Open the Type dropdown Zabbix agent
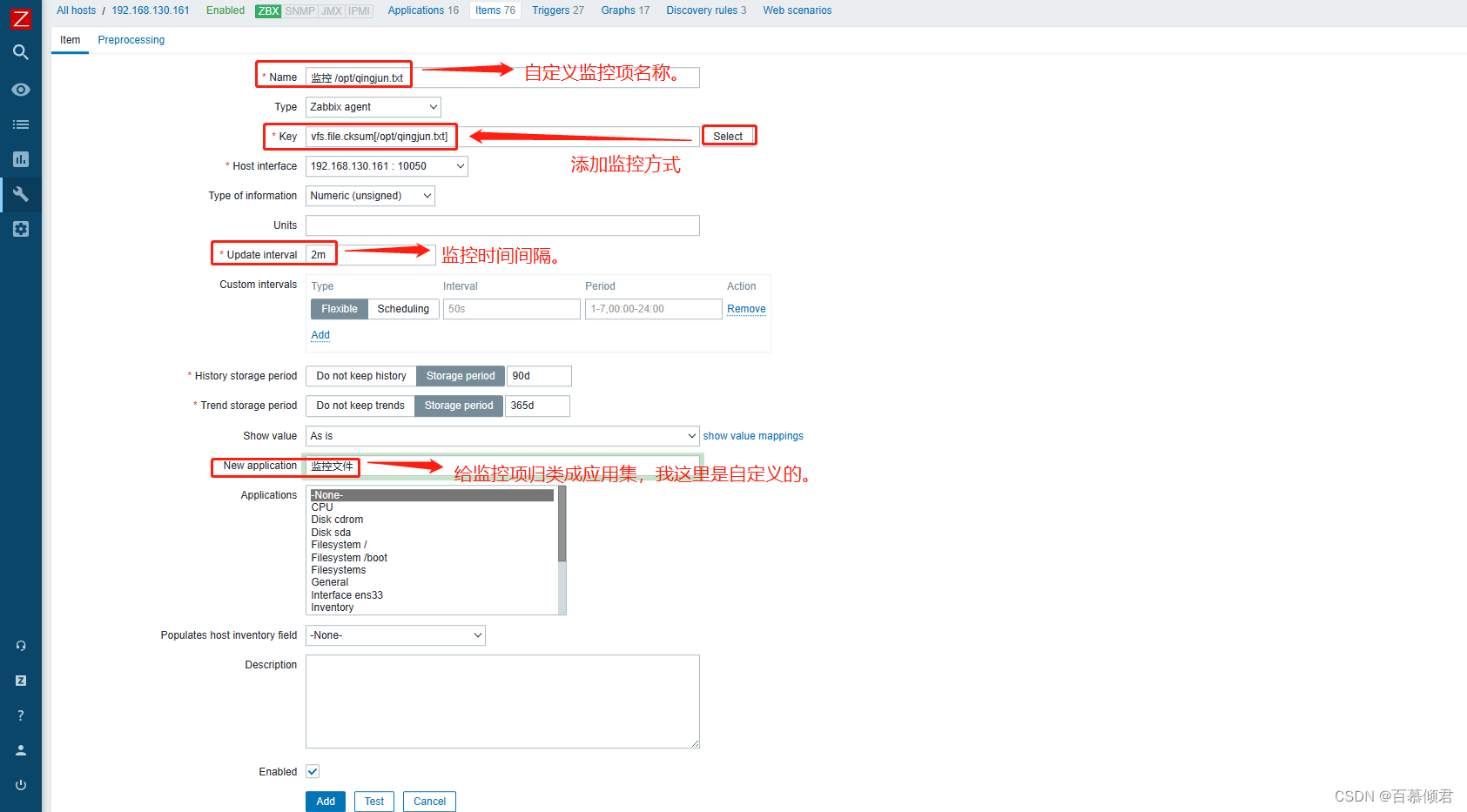Viewport: 1467px width, 812px height. click(373, 107)
